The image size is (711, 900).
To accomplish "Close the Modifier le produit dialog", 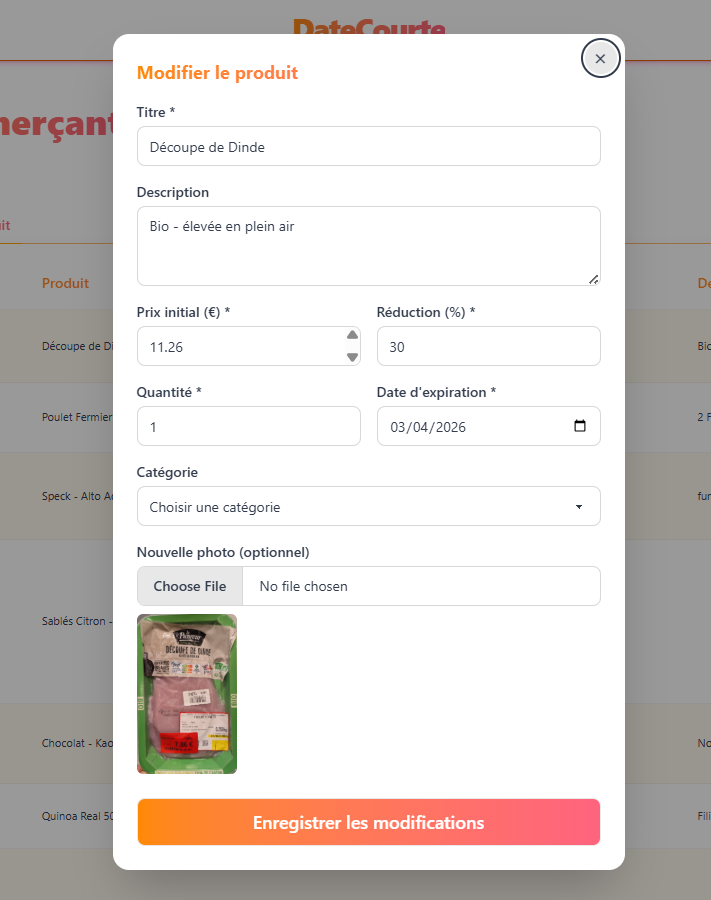I will 600,59.
